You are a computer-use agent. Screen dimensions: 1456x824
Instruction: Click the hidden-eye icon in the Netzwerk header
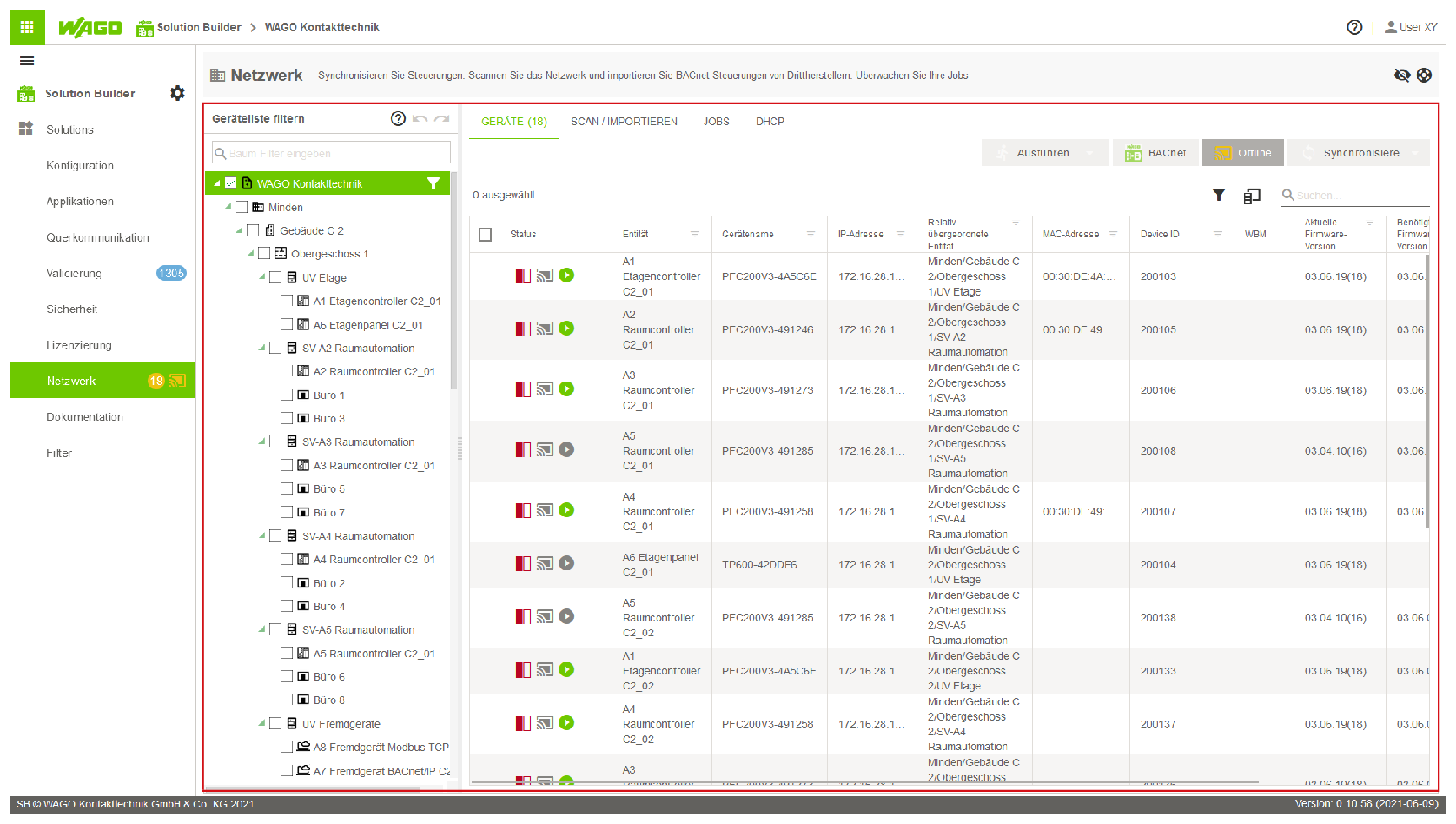(1402, 75)
